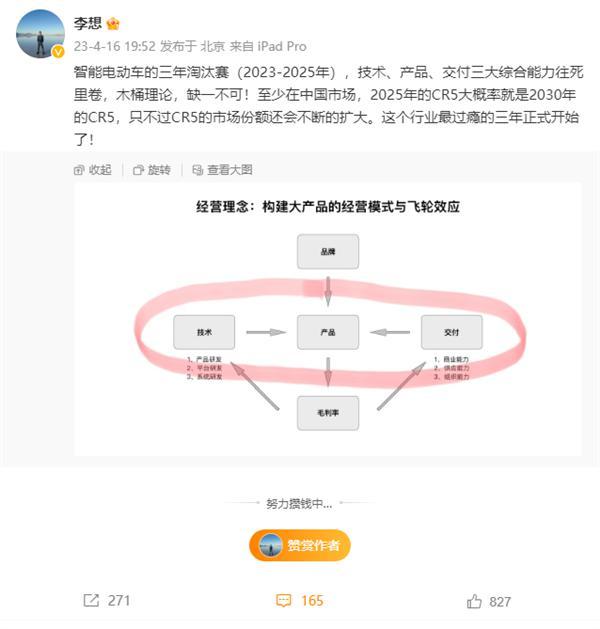Click the flywheel diagram image
This screenshot has height=629, width=600.
pos(327,319)
